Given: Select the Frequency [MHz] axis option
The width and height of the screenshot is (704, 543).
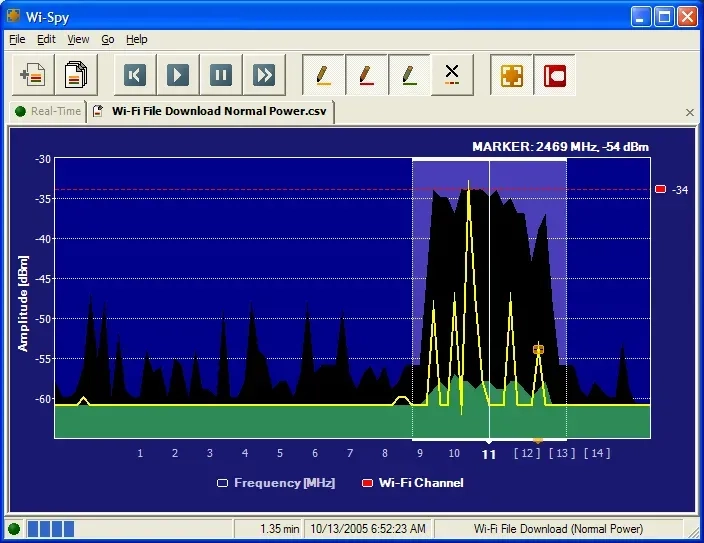Looking at the screenshot, I should [276, 483].
